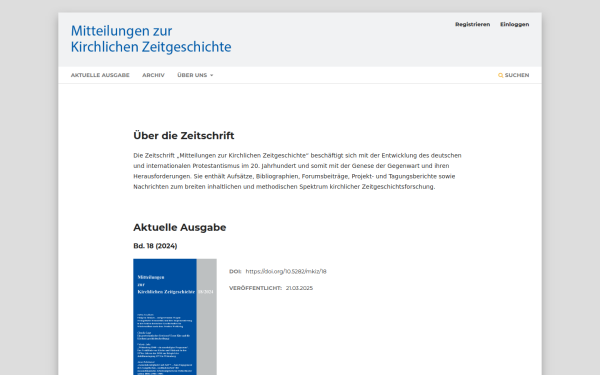This screenshot has width=600, height=375.
Task: Select the Aktuelle Ausgabe section heading
Action: click(179, 227)
